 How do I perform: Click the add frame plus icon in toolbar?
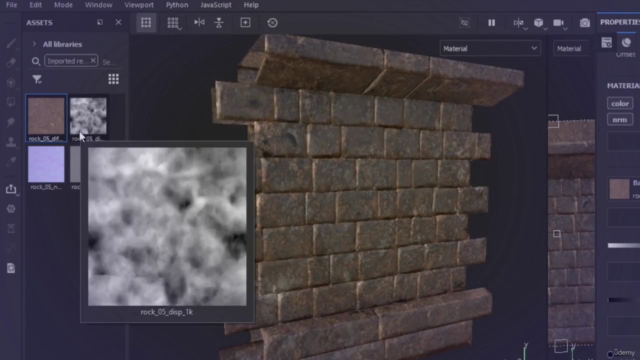tap(245, 22)
